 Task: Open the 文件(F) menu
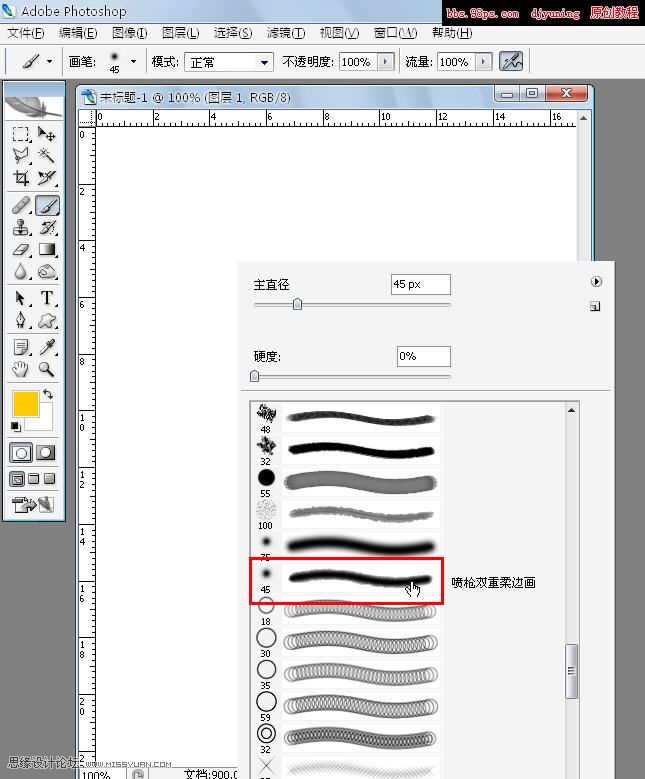click(26, 33)
